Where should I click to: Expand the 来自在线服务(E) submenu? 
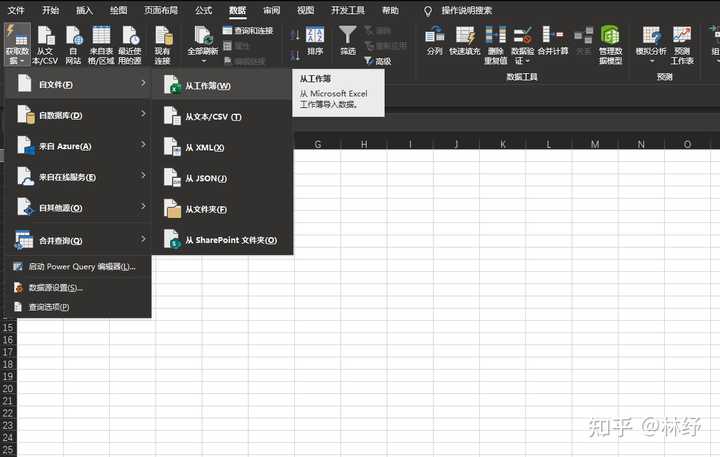(78, 177)
